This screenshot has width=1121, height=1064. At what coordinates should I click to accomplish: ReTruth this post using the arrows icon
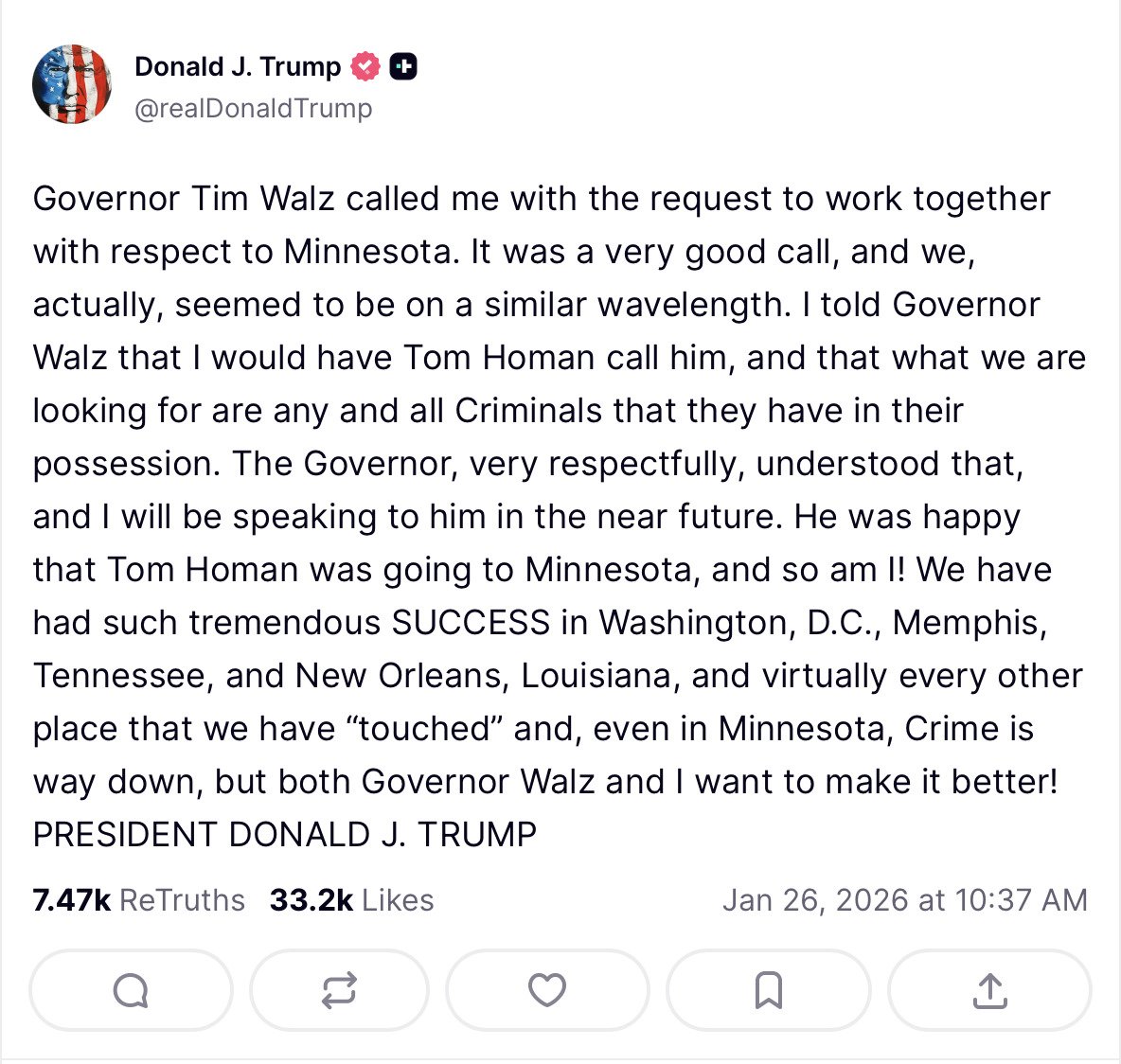pyautogui.click(x=339, y=990)
